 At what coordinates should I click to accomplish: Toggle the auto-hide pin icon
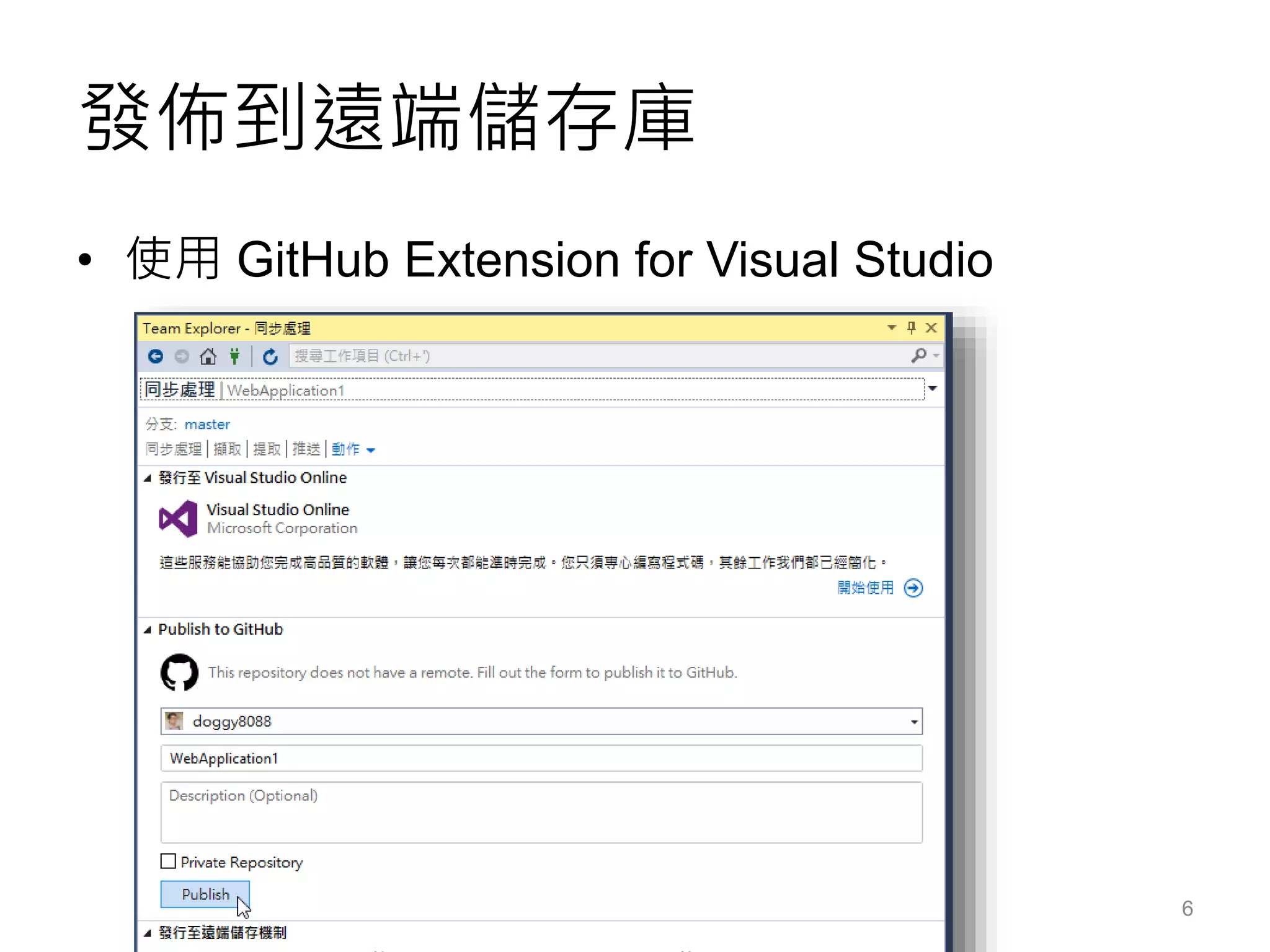[911, 327]
